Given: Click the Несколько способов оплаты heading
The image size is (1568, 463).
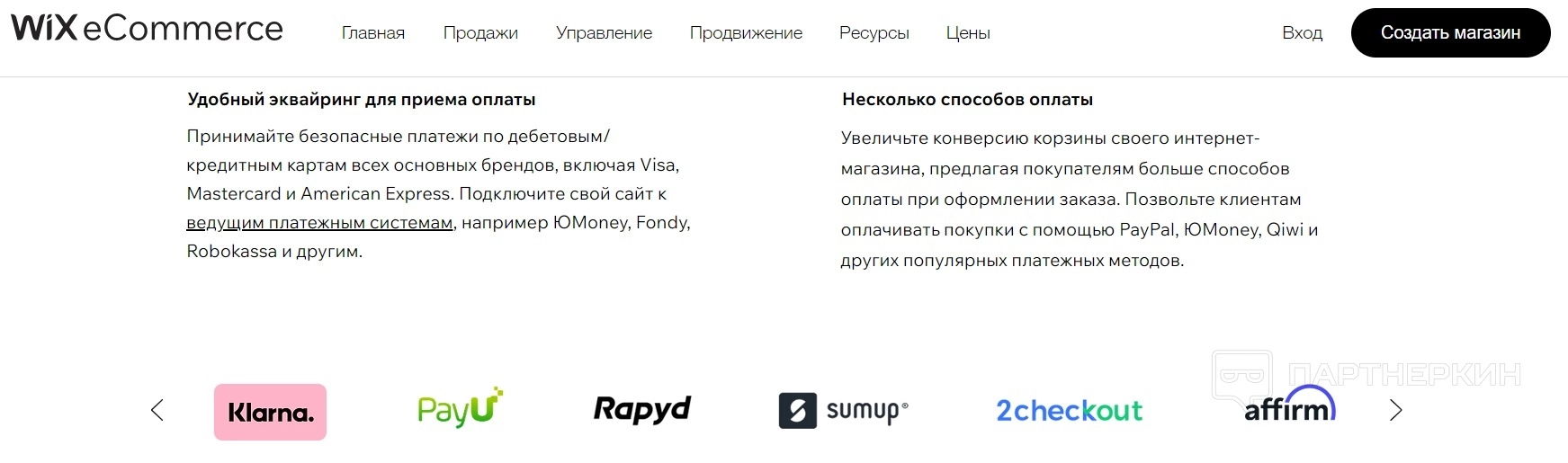Looking at the screenshot, I should click(967, 100).
